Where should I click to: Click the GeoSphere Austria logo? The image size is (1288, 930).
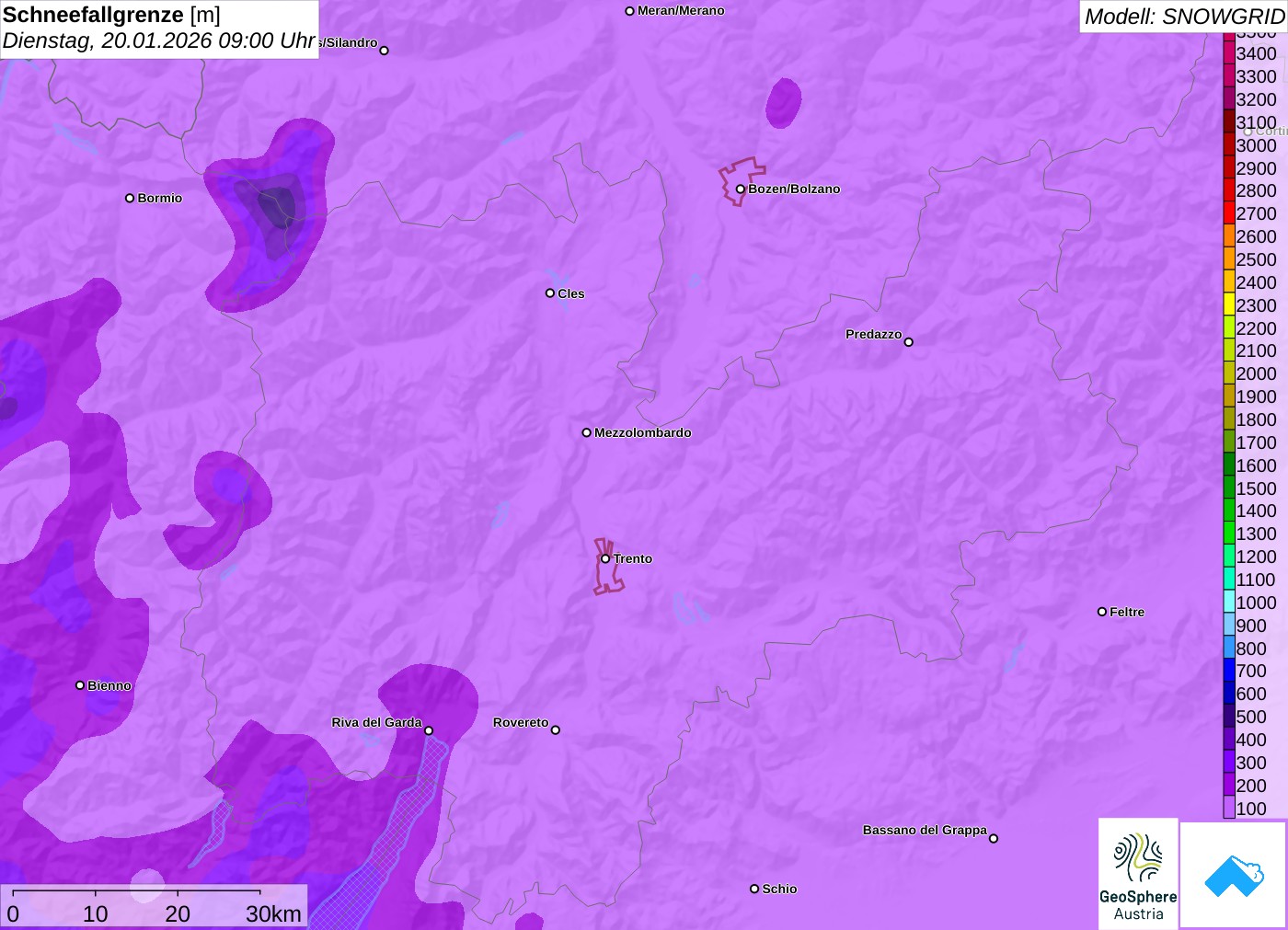1138,874
